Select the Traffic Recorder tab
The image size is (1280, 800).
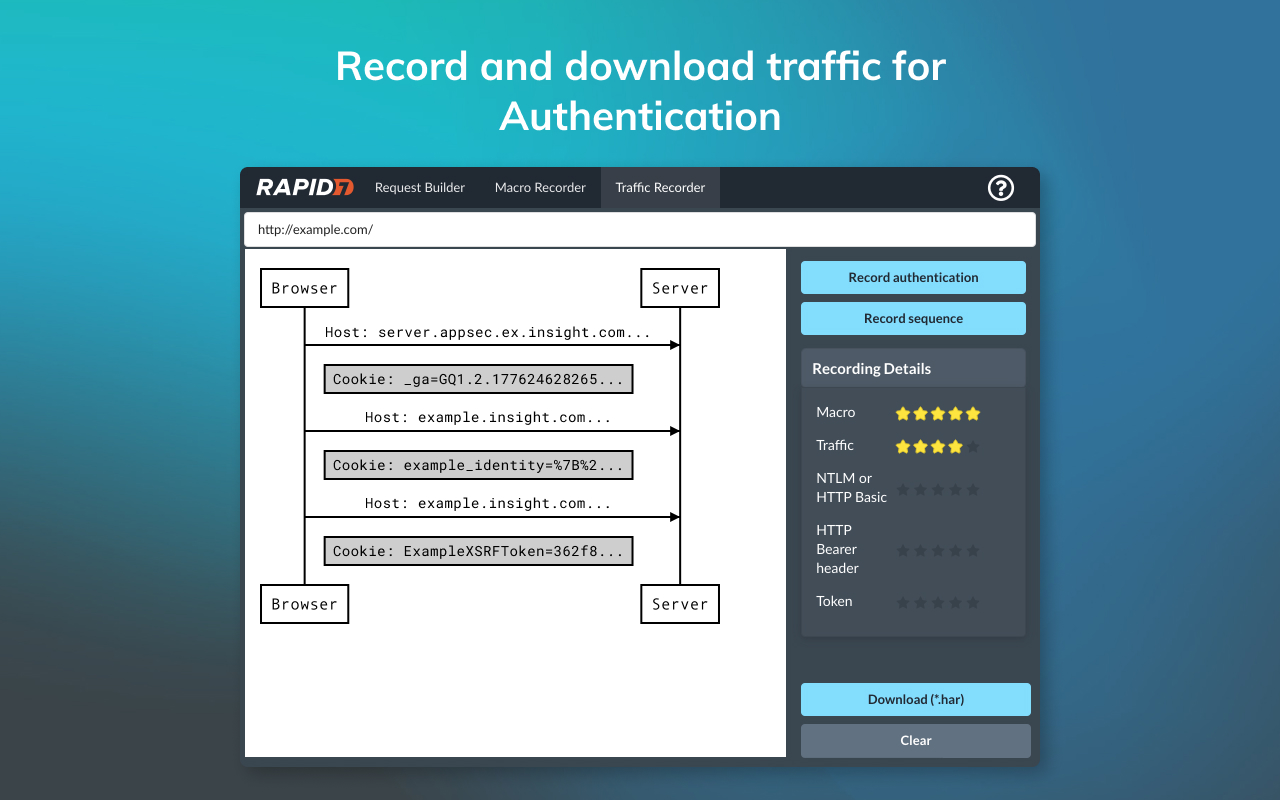(660, 188)
